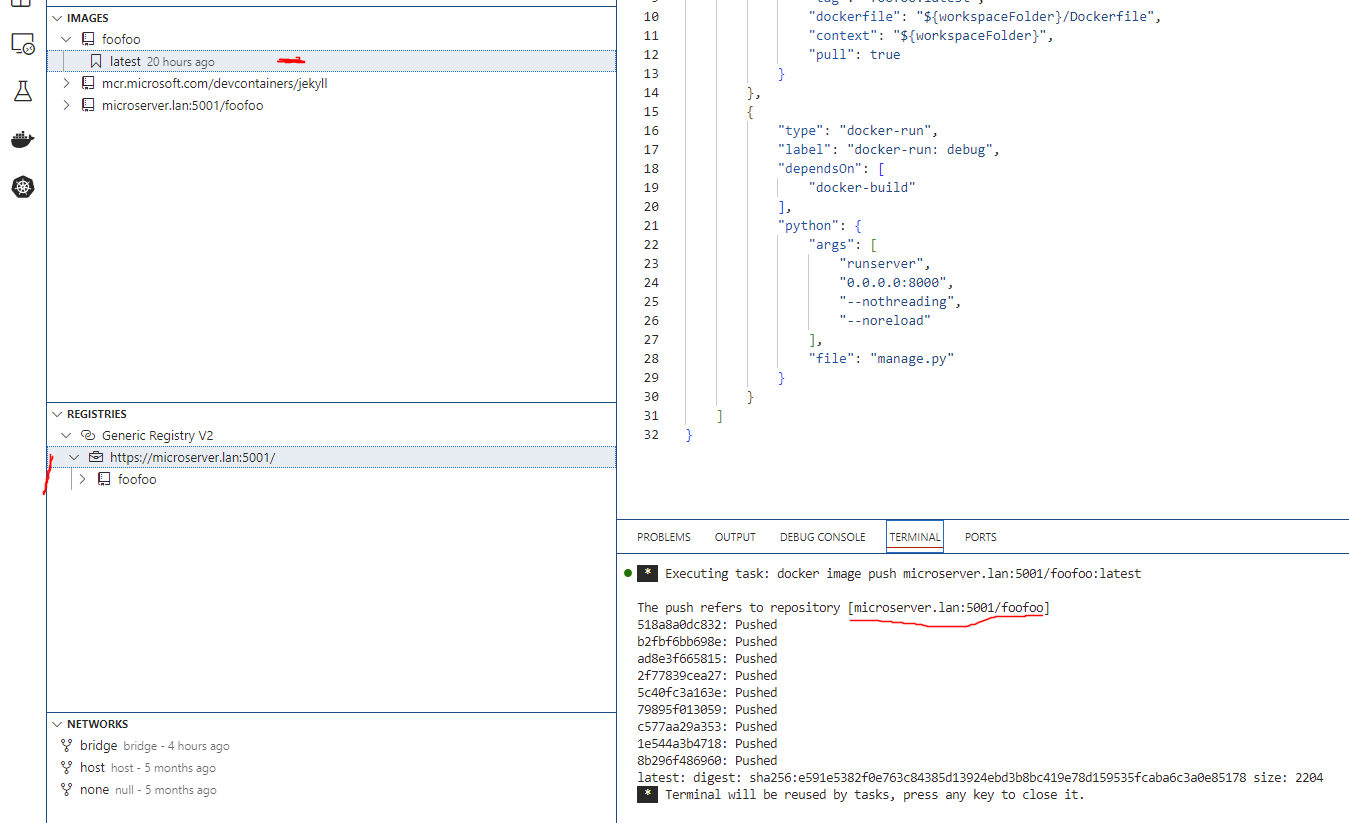The width and height of the screenshot is (1349, 823).
Task: Click the microserver.lan:5001/foofoo label in IMAGES
Action: coord(182,106)
